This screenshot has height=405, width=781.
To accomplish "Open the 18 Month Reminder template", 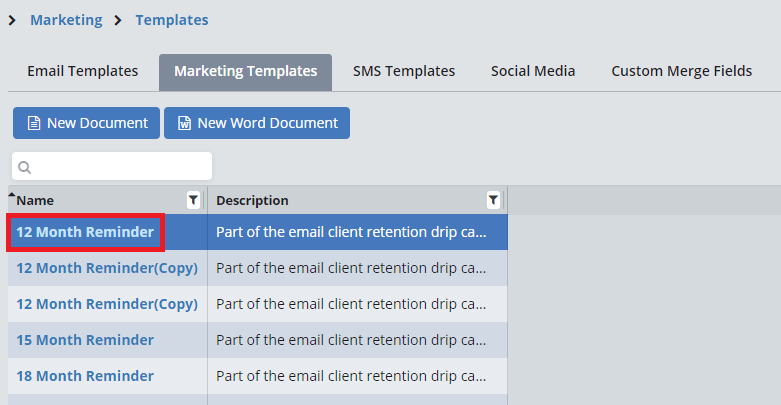I will pyautogui.click(x=85, y=376).
